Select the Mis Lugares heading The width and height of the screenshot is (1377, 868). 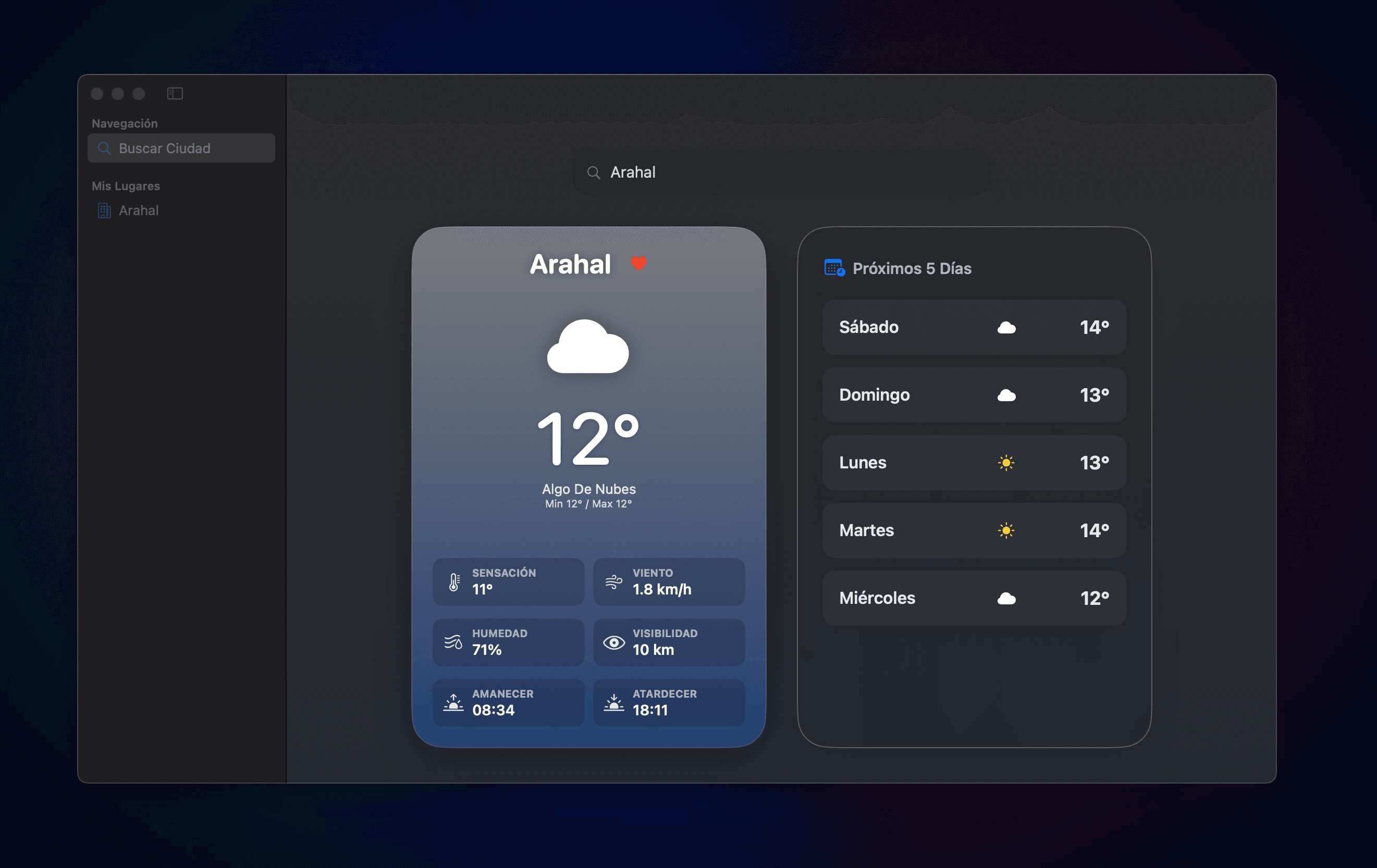(x=125, y=185)
